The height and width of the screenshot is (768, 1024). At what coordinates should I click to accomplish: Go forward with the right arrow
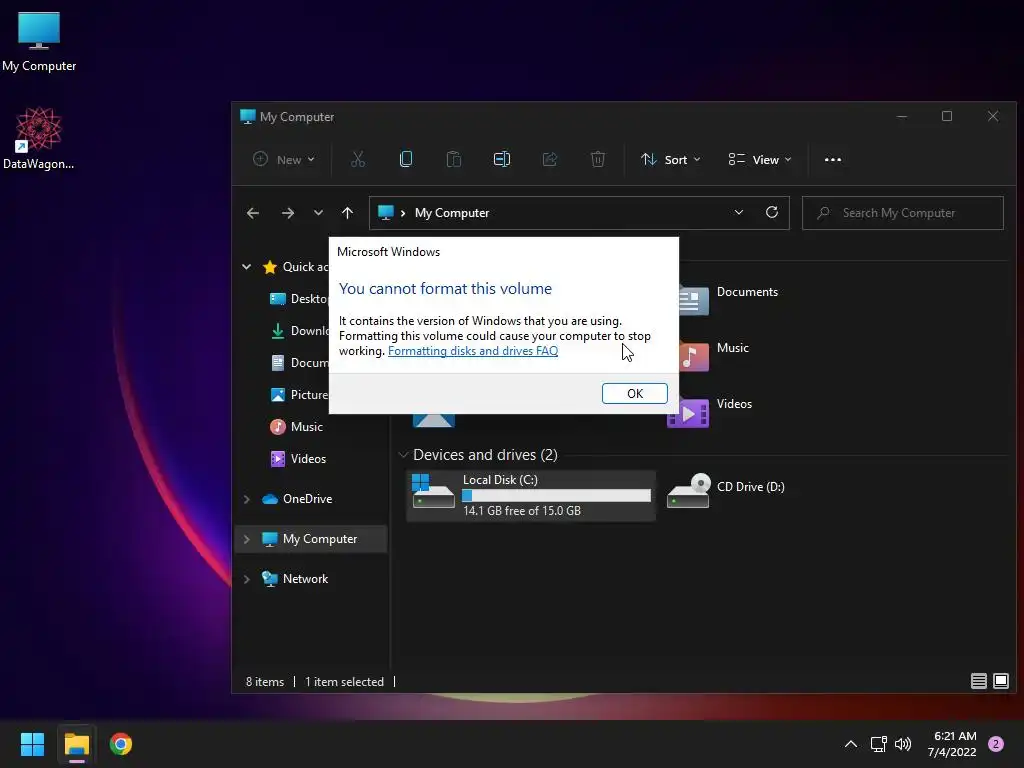287,213
